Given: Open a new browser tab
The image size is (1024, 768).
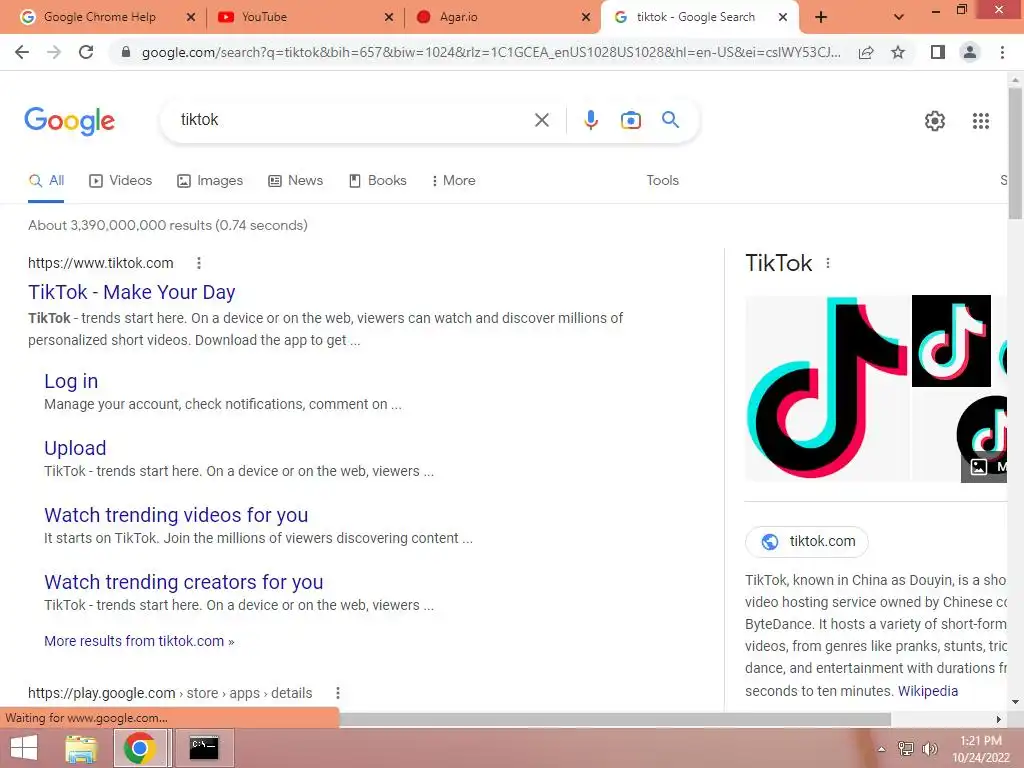Looking at the screenshot, I should (821, 17).
